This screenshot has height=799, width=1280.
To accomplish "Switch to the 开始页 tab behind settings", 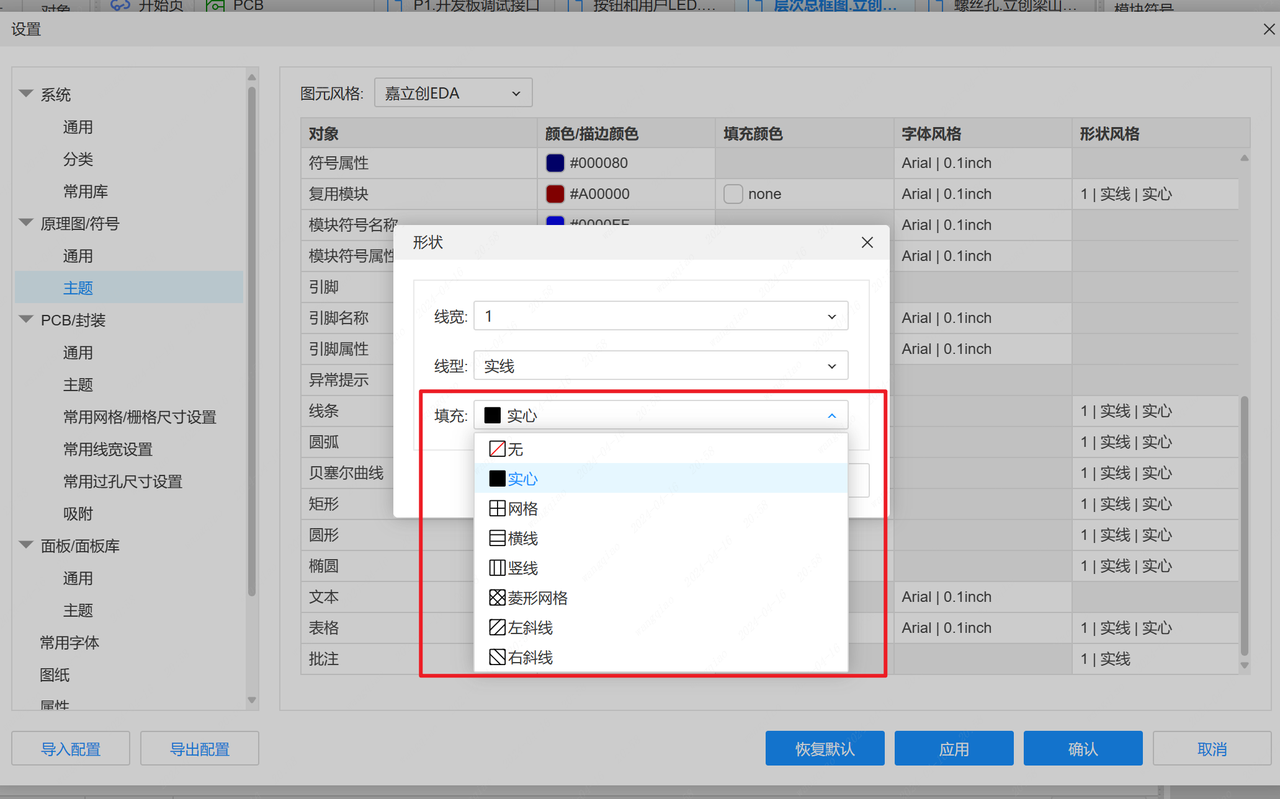I will pyautogui.click(x=148, y=6).
